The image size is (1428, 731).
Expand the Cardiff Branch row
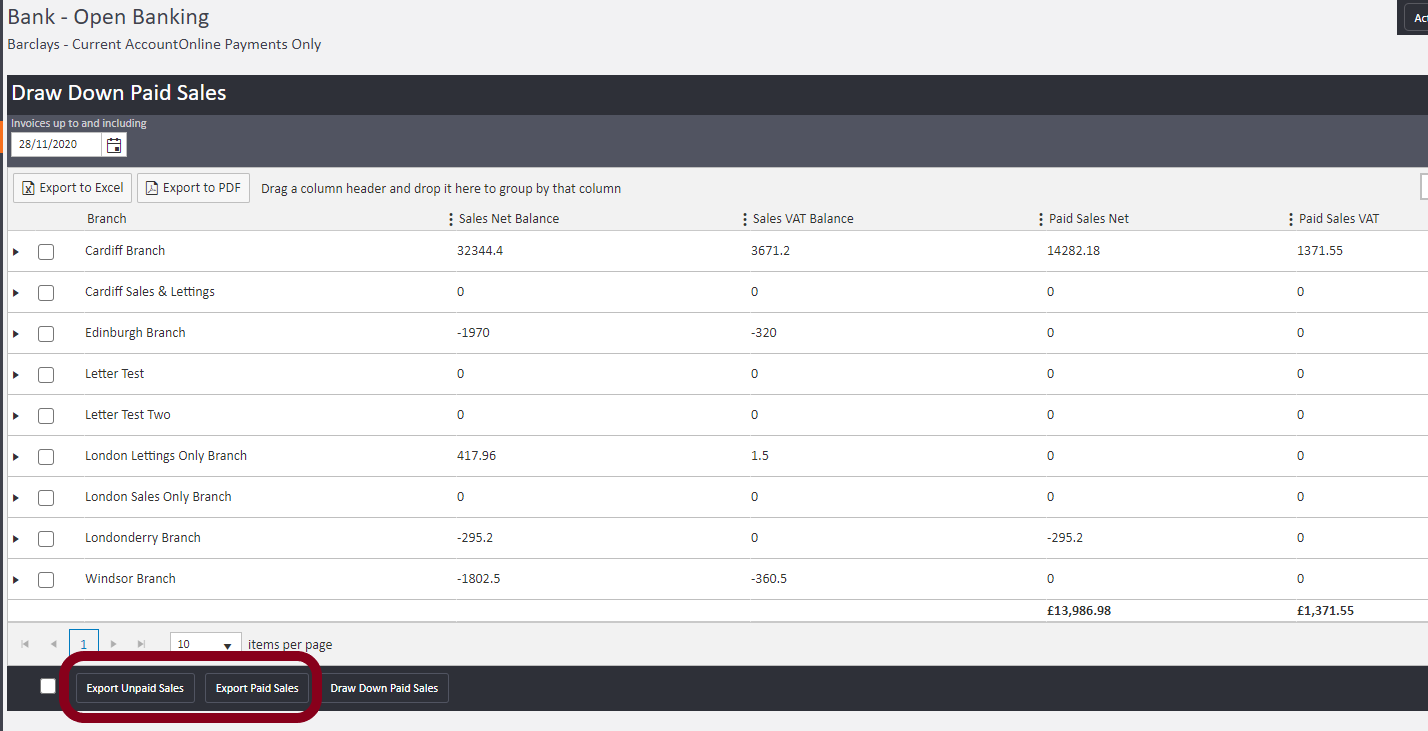pos(16,252)
